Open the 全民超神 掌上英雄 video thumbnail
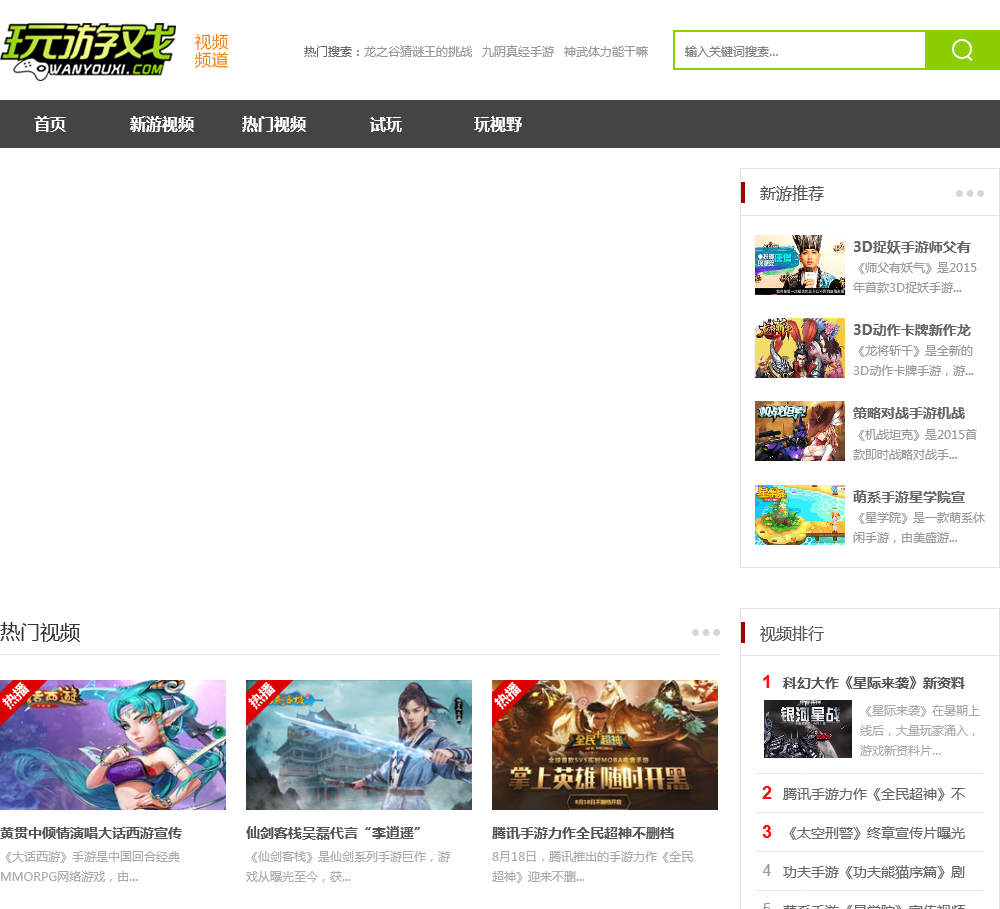Viewport: 1000px width, 909px height. 605,744
